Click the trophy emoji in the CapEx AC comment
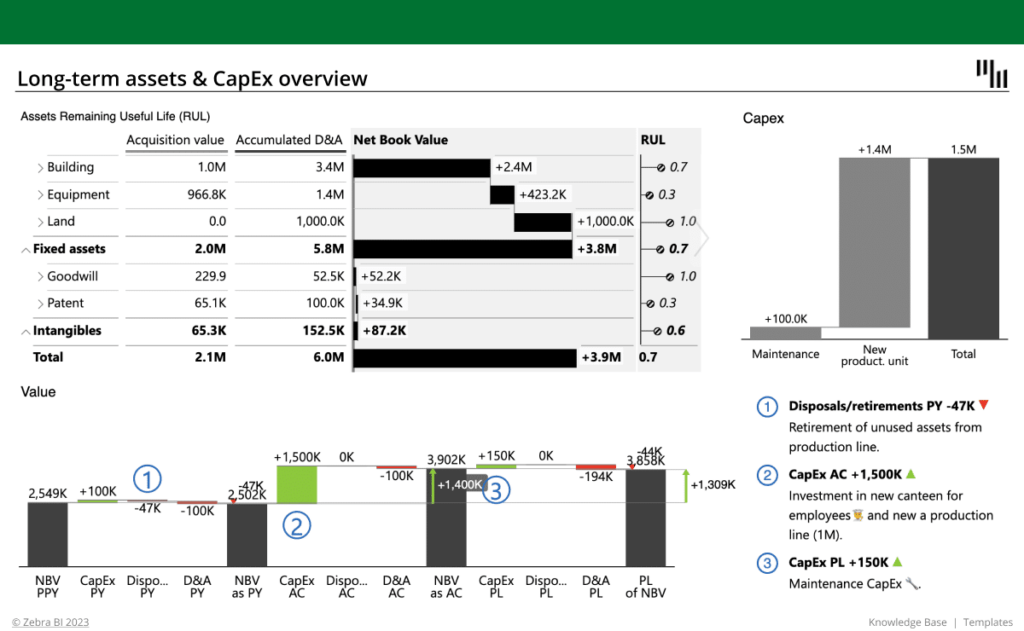This screenshot has width=1024, height=631. 859,515
